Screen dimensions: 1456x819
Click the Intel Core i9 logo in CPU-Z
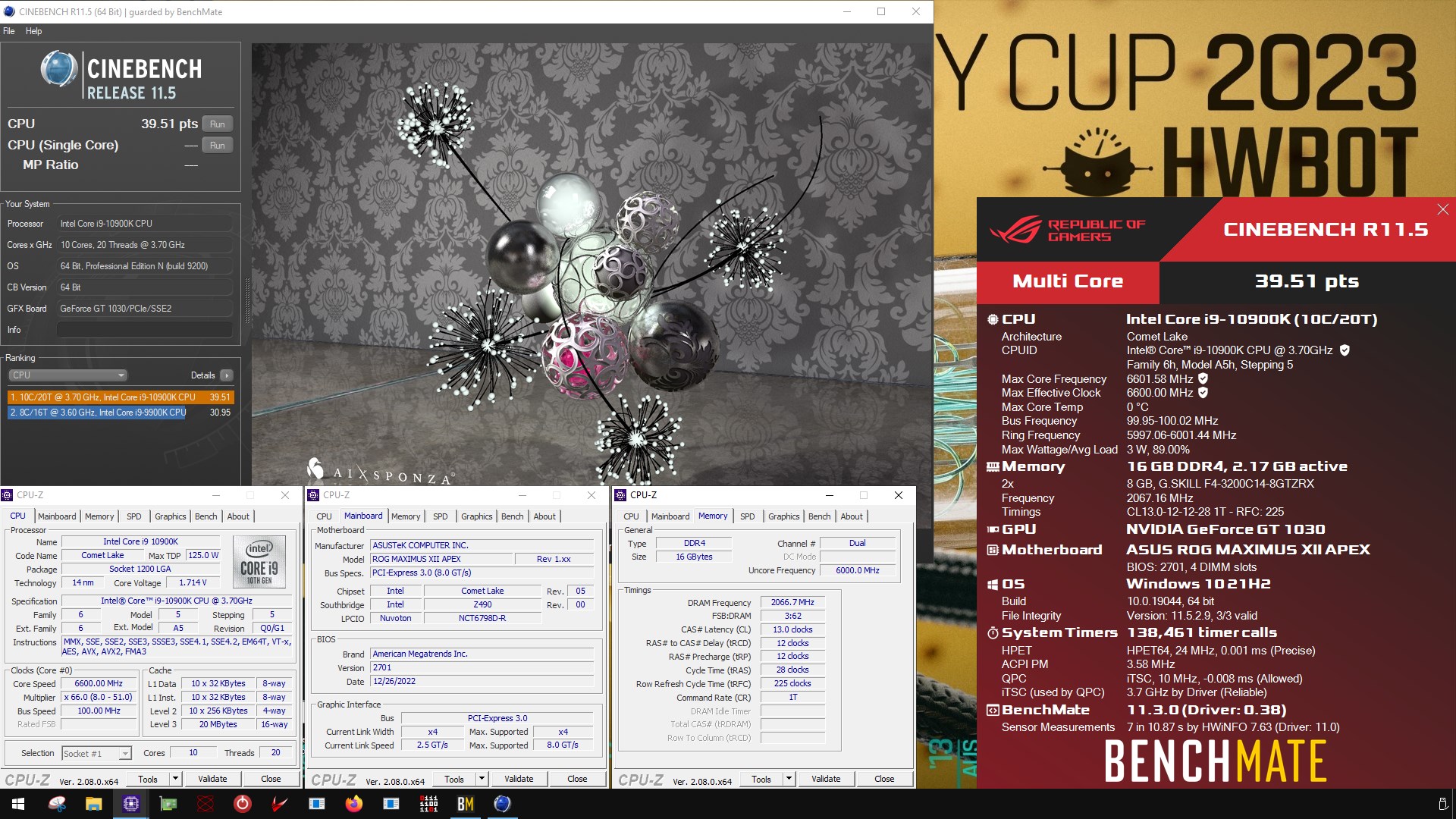[259, 561]
